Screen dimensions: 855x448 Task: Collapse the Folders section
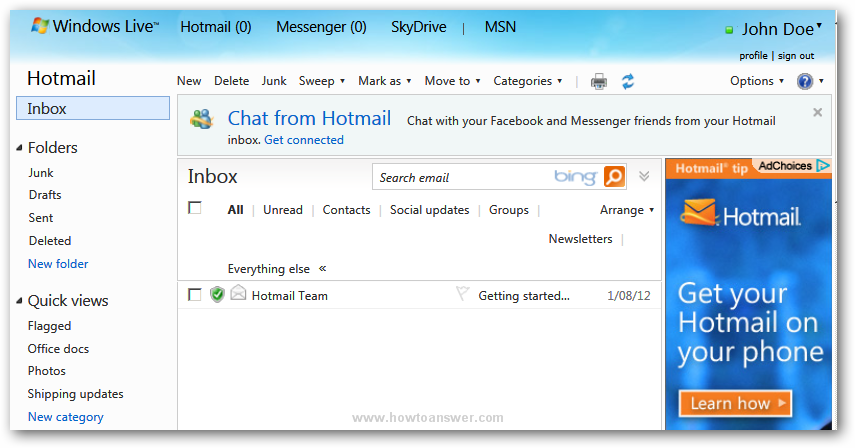point(19,148)
